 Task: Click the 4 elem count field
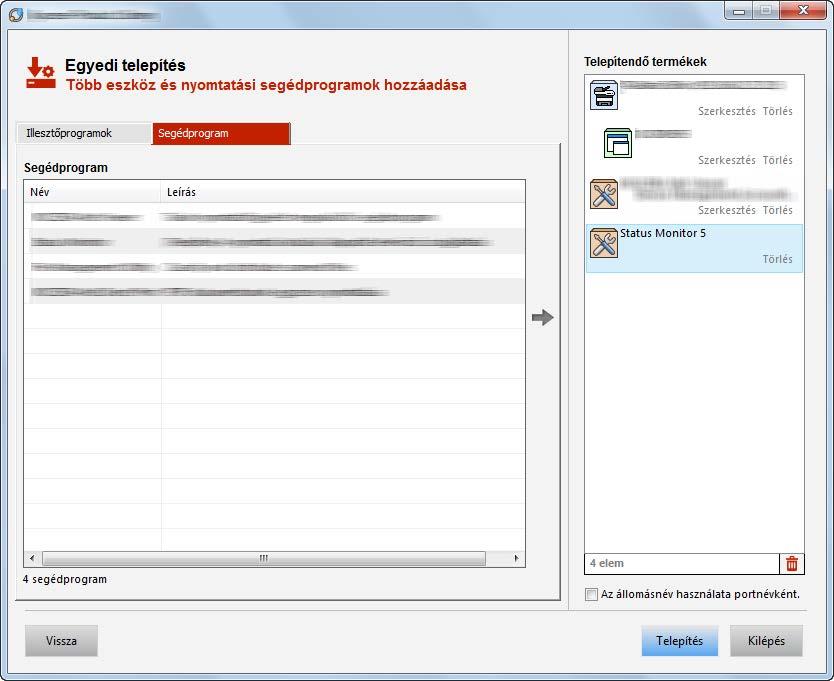tap(682, 563)
